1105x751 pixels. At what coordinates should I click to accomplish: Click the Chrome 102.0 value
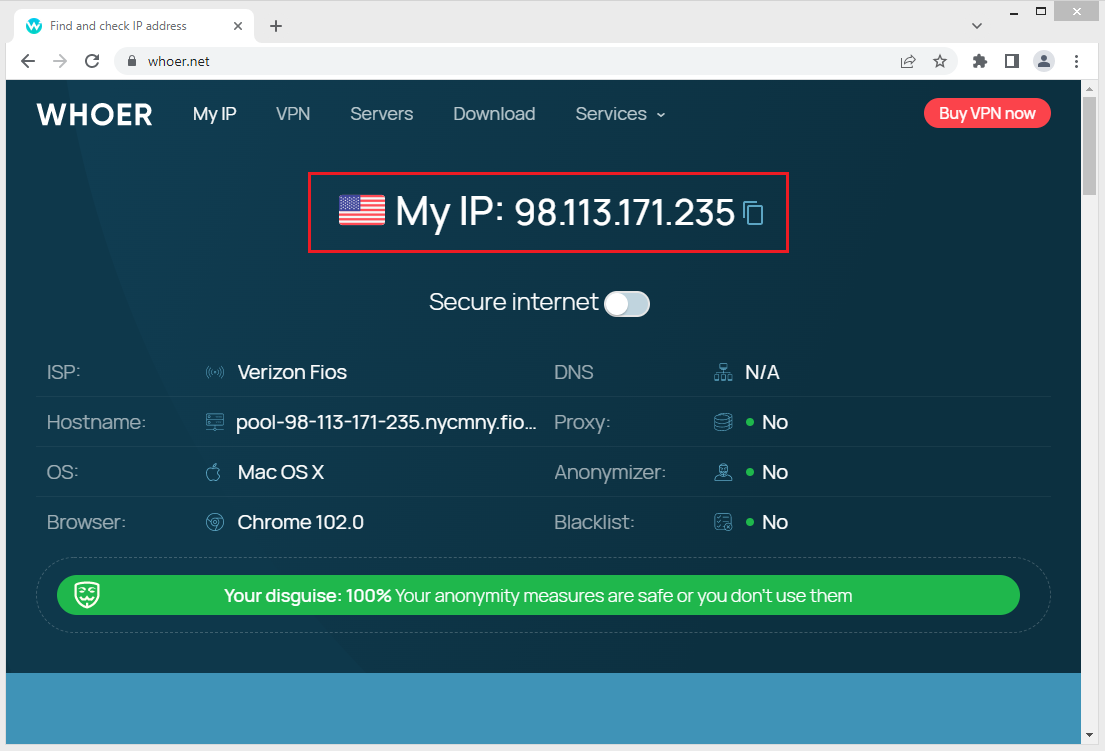point(300,522)
